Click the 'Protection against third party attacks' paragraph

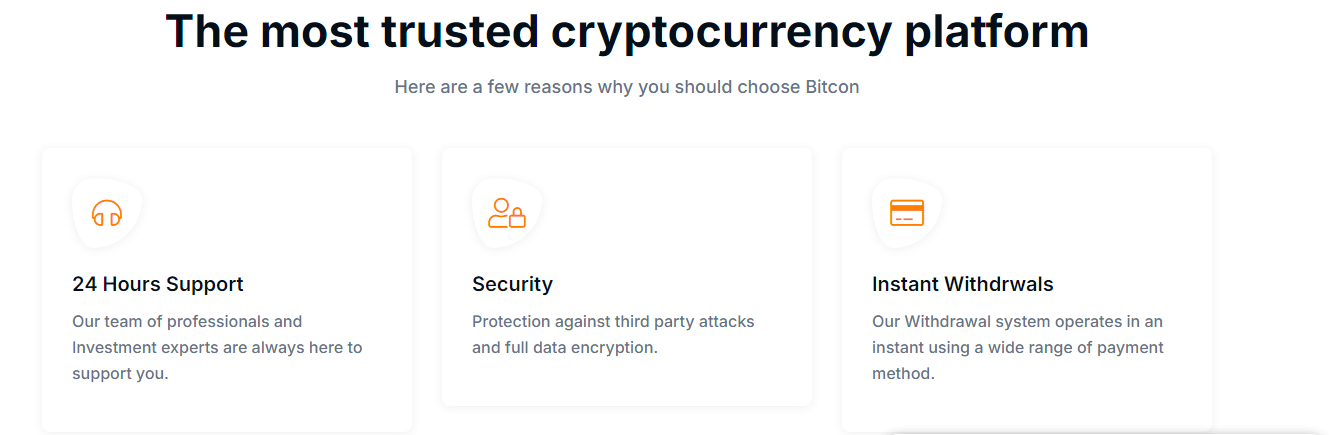[x=613, y=335]
